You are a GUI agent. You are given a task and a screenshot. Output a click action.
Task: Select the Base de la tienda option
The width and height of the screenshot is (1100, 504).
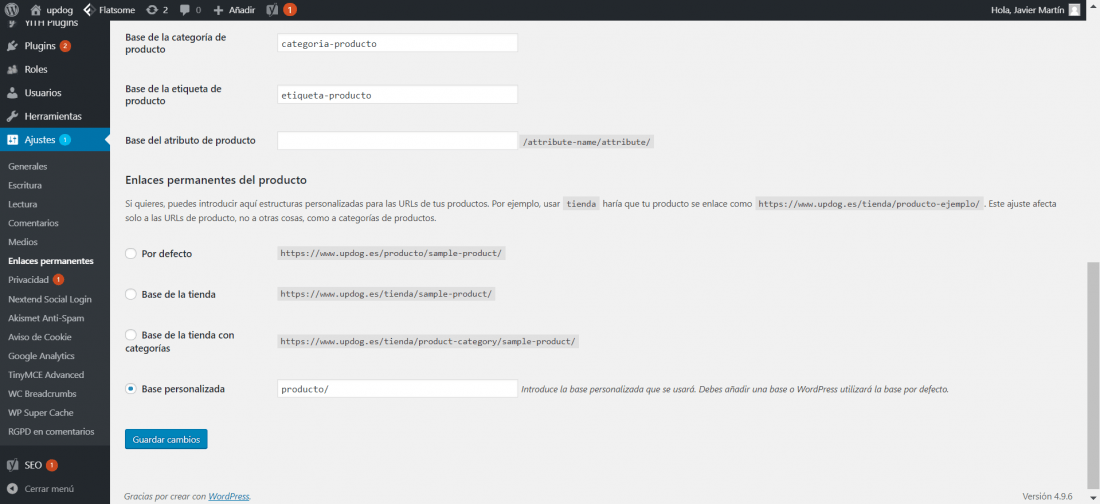point(130,295)
